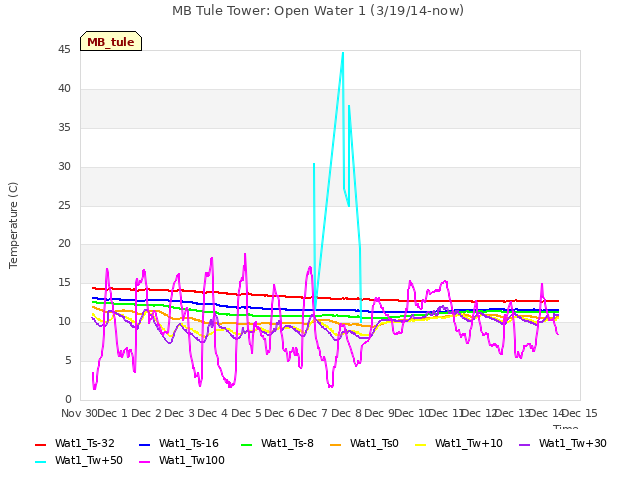
Task: Select the Wat1_Ts0 legend entry
Action: point(364,443)
